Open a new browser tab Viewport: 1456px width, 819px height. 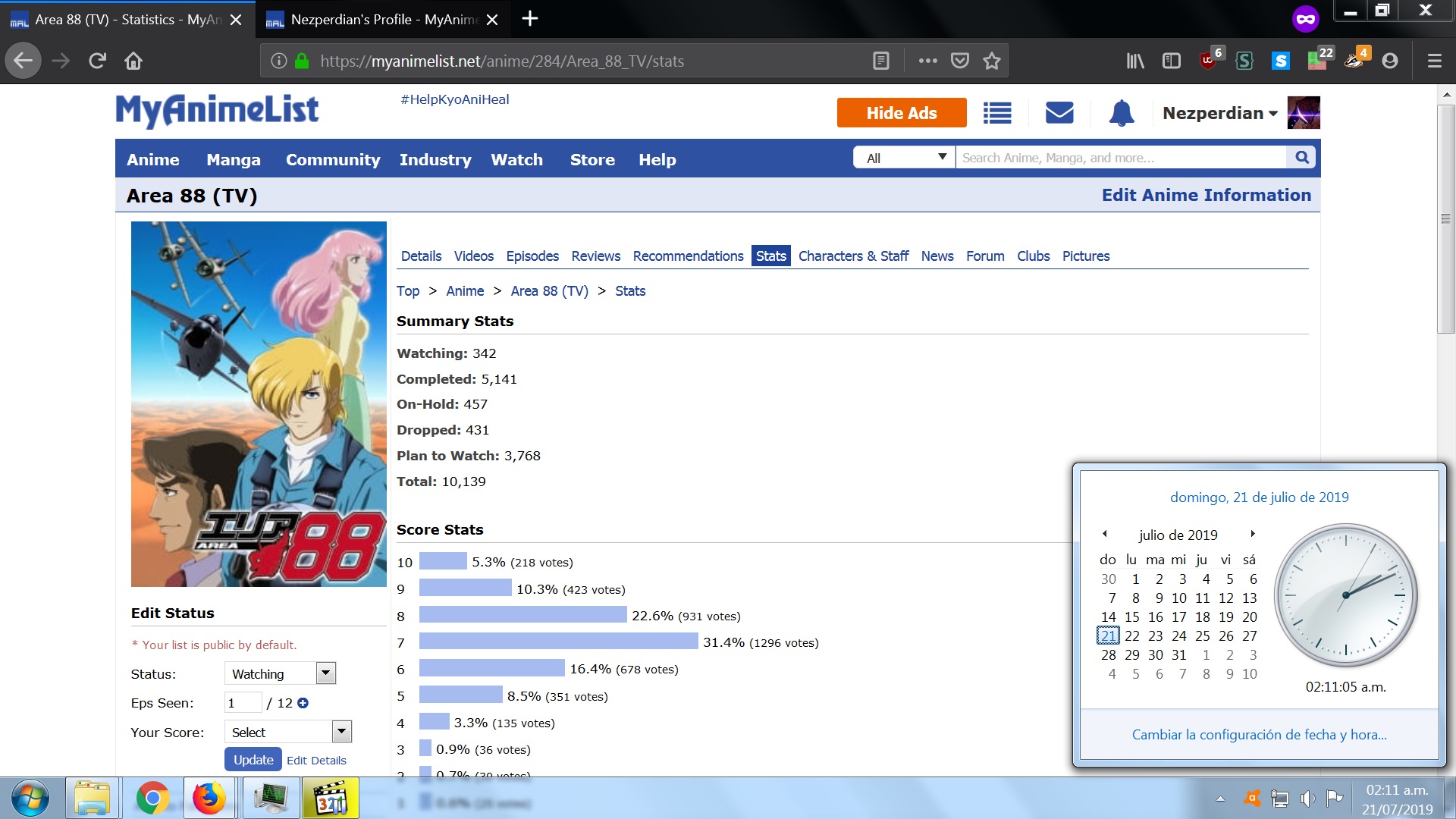point(530,18)
